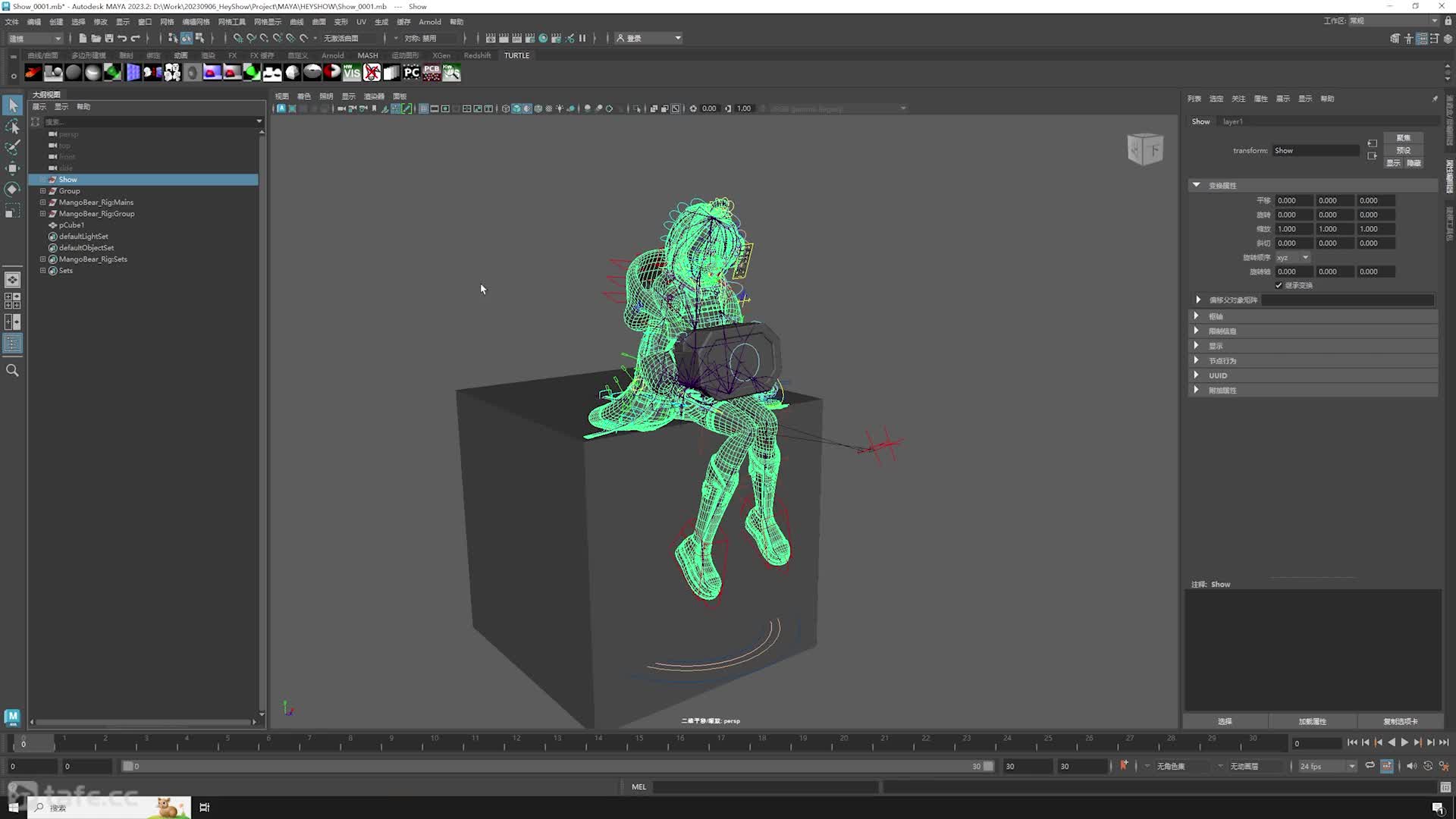
Task: Click the play forward button
Action: tap(1404, 743)
